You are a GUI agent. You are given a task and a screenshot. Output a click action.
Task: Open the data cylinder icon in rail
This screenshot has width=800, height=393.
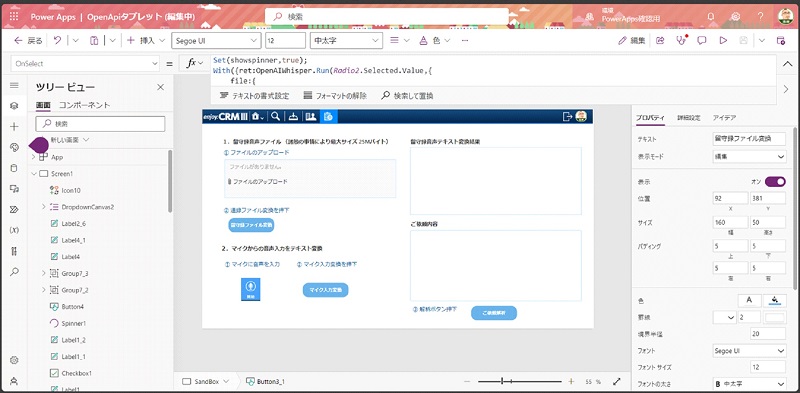(x=14, y=168)
